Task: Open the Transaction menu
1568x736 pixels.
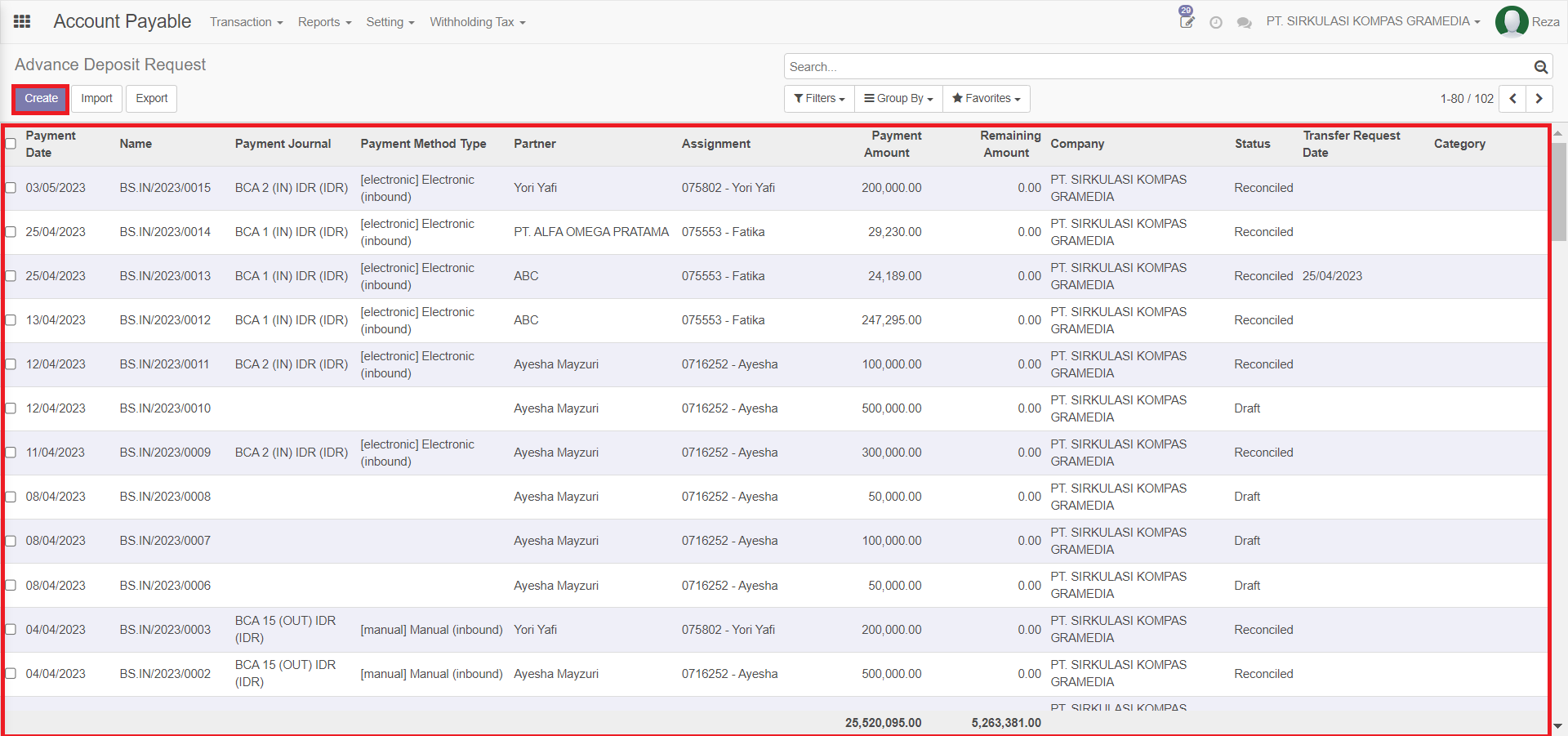Action: (246, 22)
